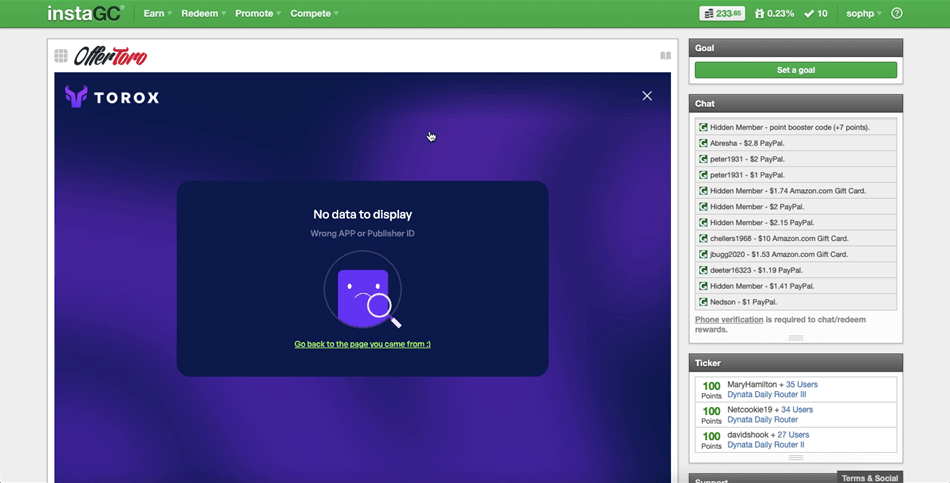Click the grid icon beside OfferToro logo

click(61, 56)
